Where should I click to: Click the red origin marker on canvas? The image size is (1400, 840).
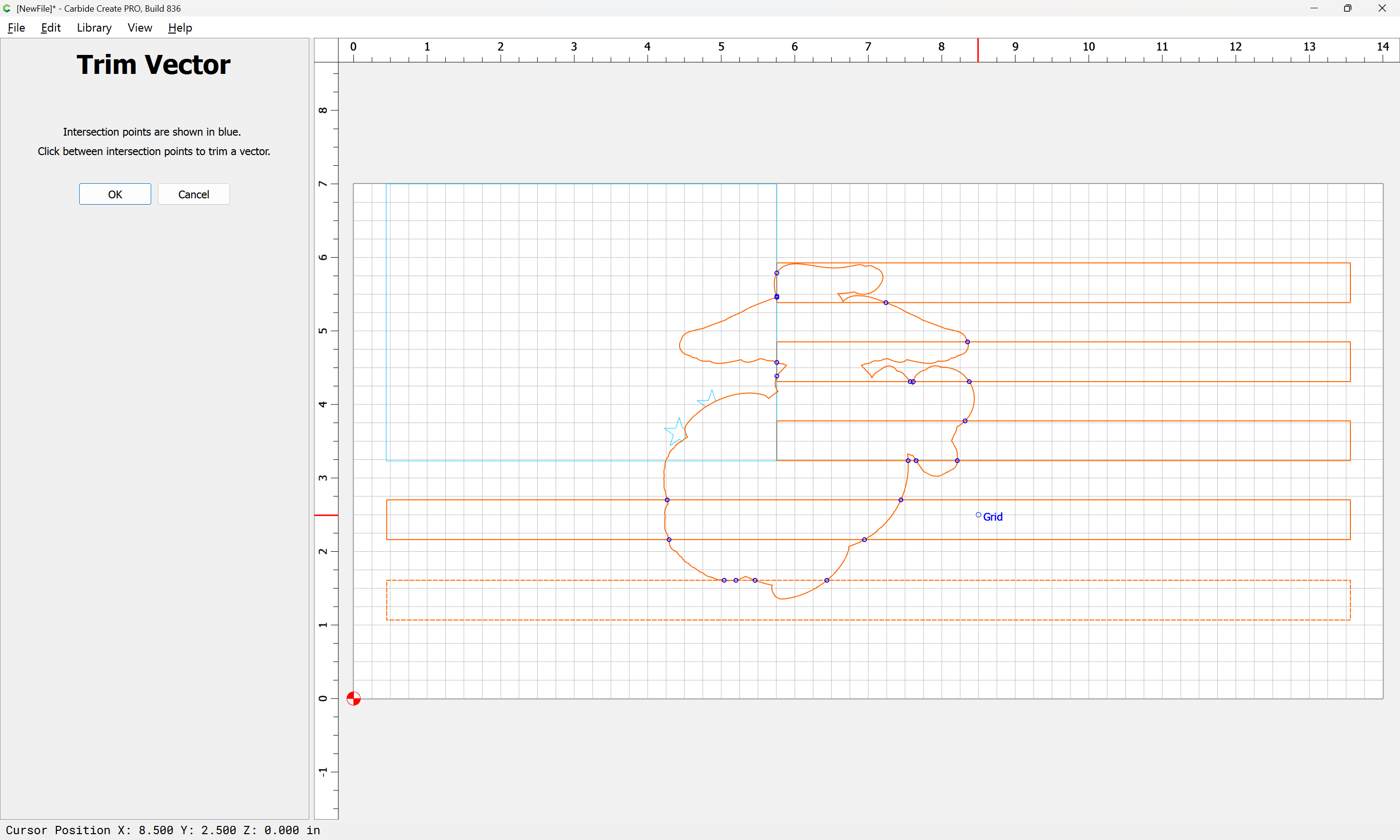click(353, 699)
